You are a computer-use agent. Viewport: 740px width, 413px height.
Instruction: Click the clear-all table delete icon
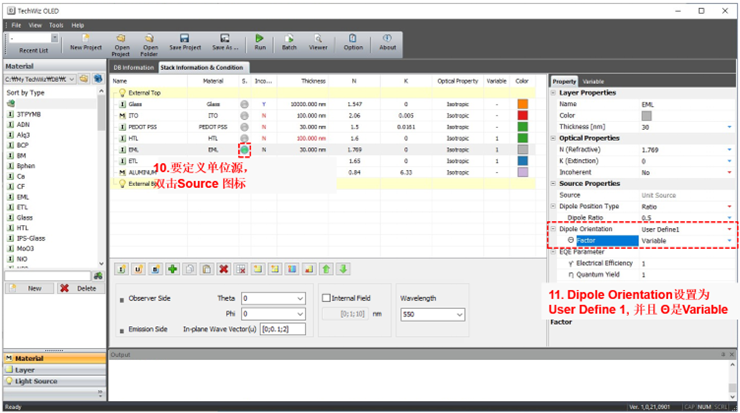[x=241, y=269]
